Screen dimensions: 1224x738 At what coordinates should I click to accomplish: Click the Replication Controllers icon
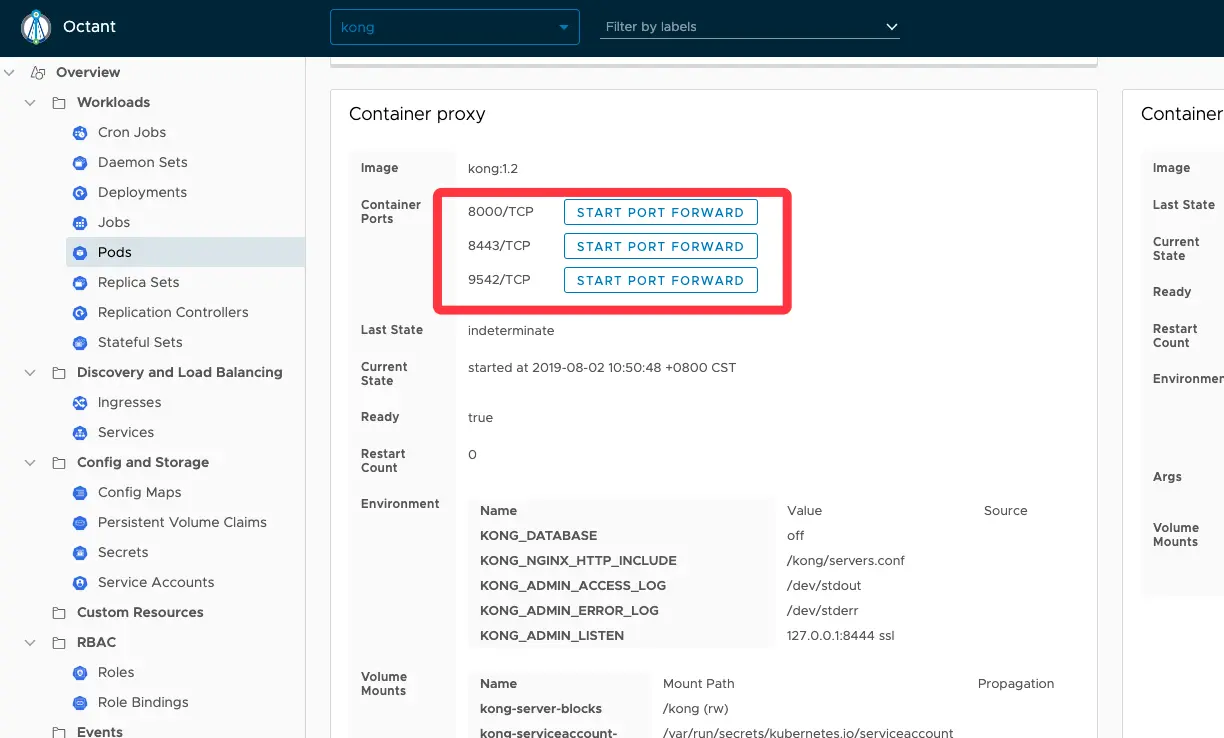tap(80, 312)
